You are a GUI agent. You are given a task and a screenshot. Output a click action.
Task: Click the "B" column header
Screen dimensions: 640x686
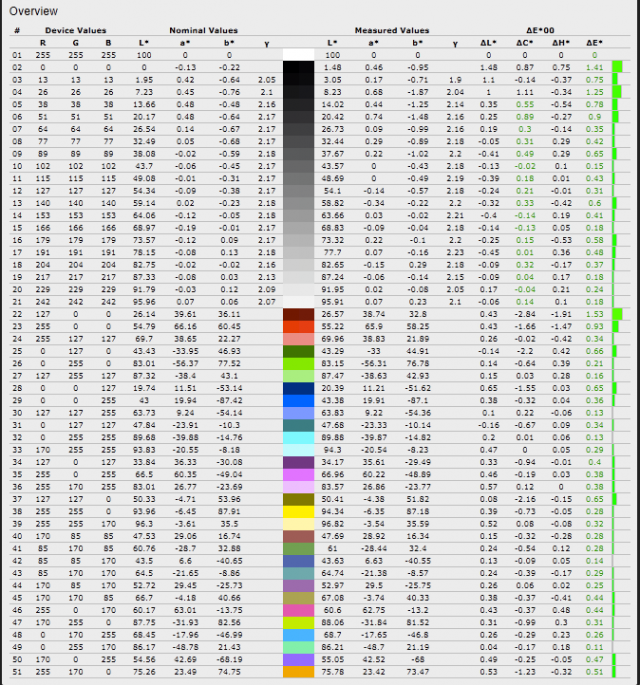point(108,42)
